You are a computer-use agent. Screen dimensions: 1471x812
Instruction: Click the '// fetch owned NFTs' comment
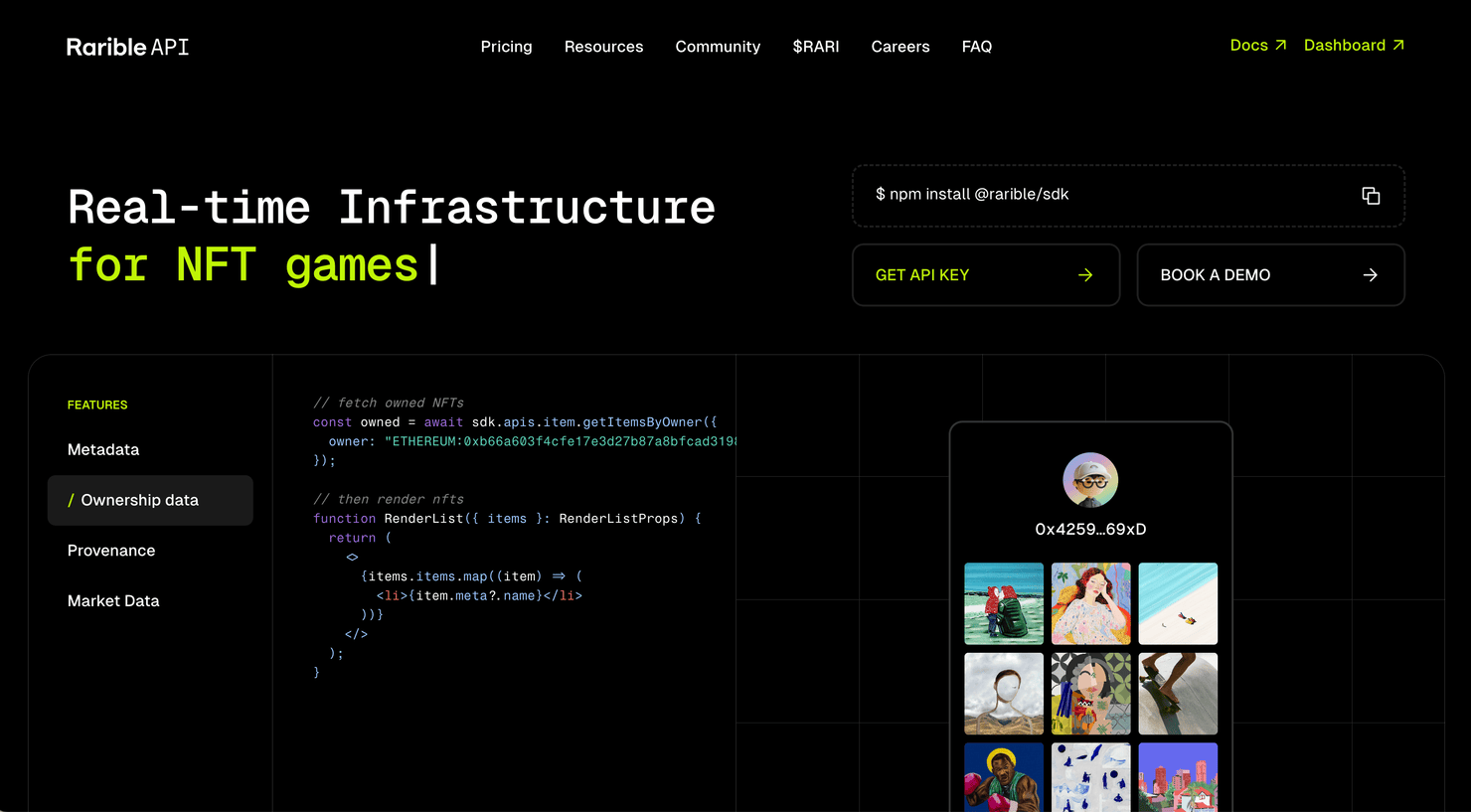click(x=389, y=403)
